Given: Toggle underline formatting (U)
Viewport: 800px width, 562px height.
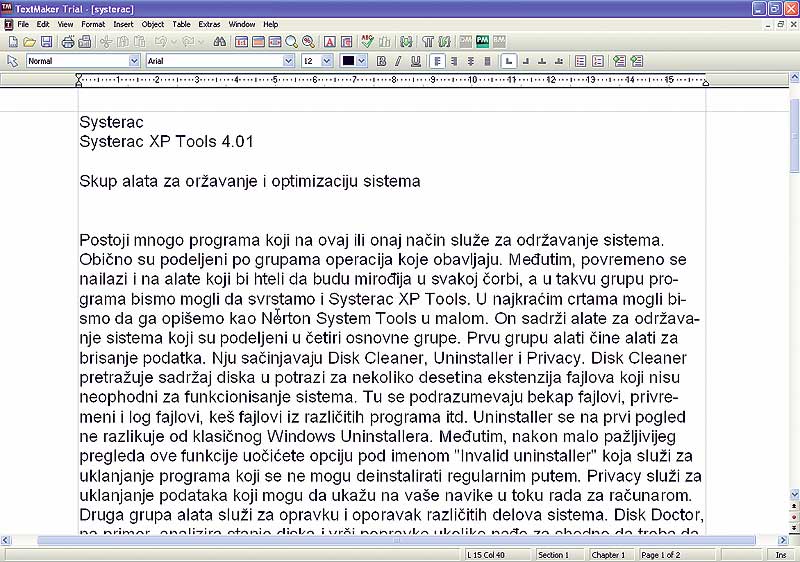Looking at the screenshot, I should [x=416, y=61].
